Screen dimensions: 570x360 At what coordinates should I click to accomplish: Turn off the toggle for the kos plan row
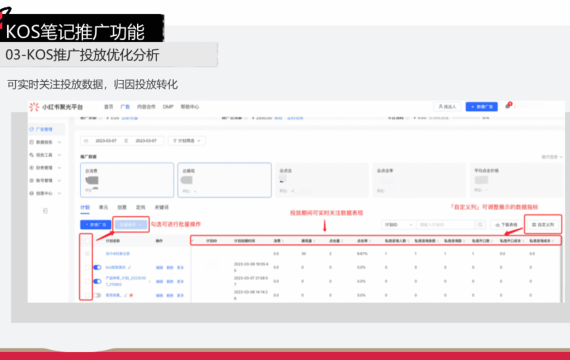click(x=97, y=268)
